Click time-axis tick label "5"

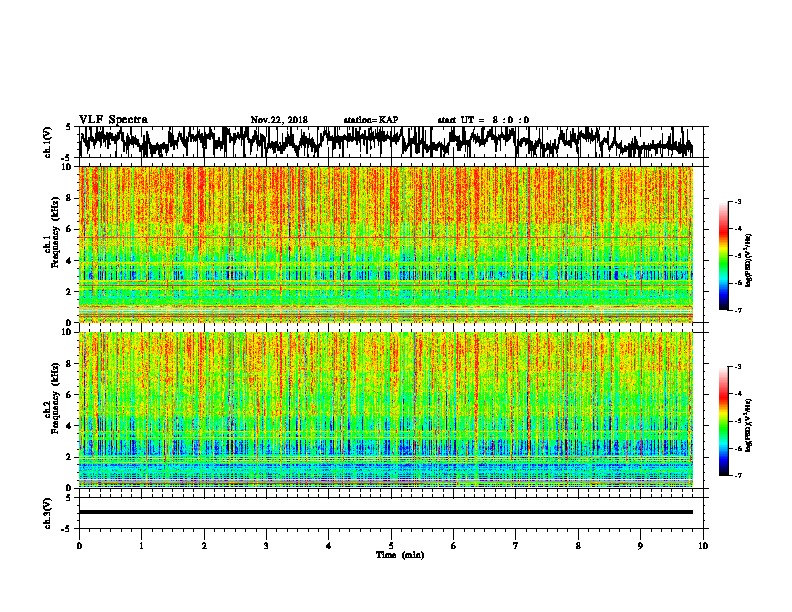(391, 546)
